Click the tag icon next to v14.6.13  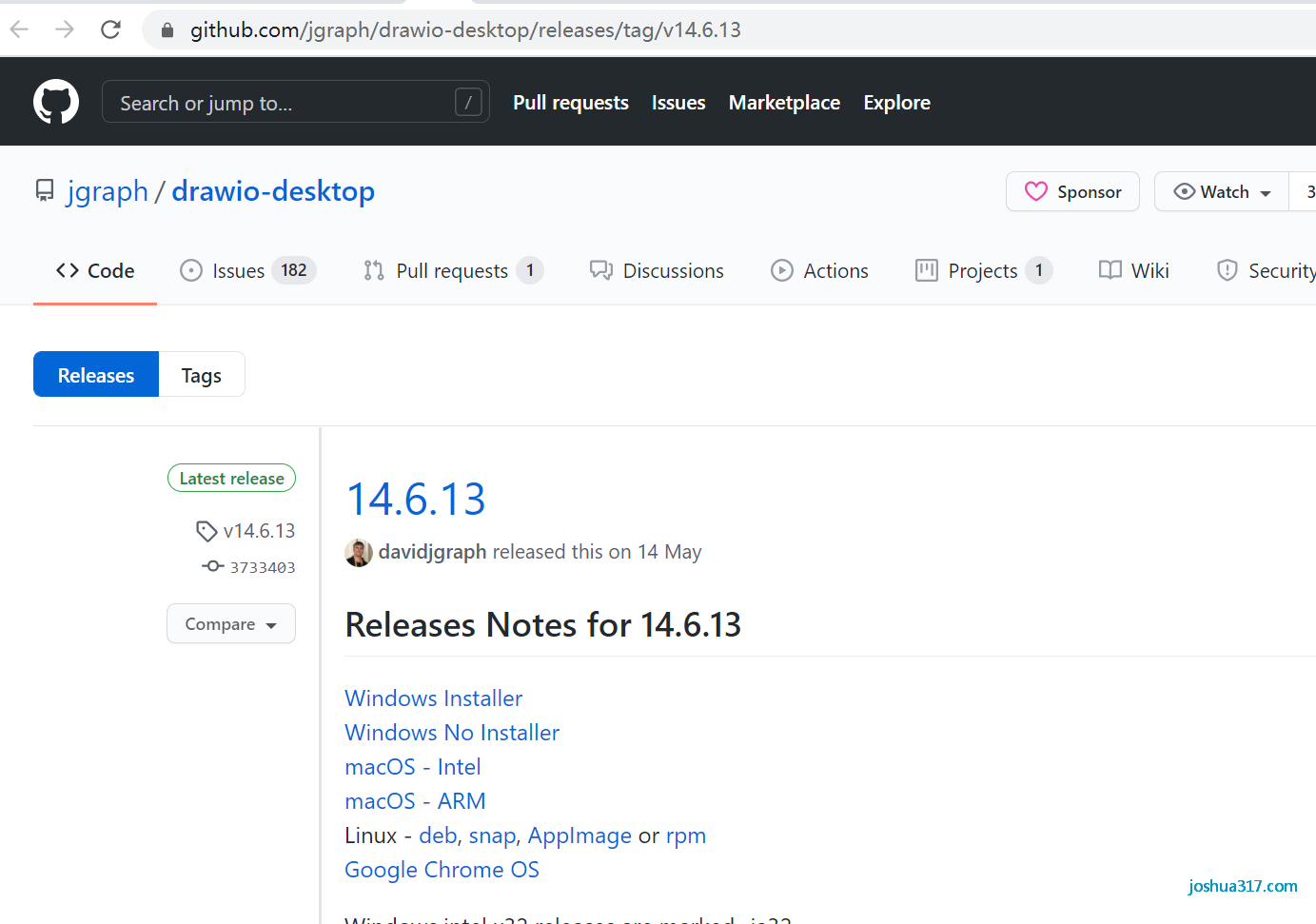point(206,530)
